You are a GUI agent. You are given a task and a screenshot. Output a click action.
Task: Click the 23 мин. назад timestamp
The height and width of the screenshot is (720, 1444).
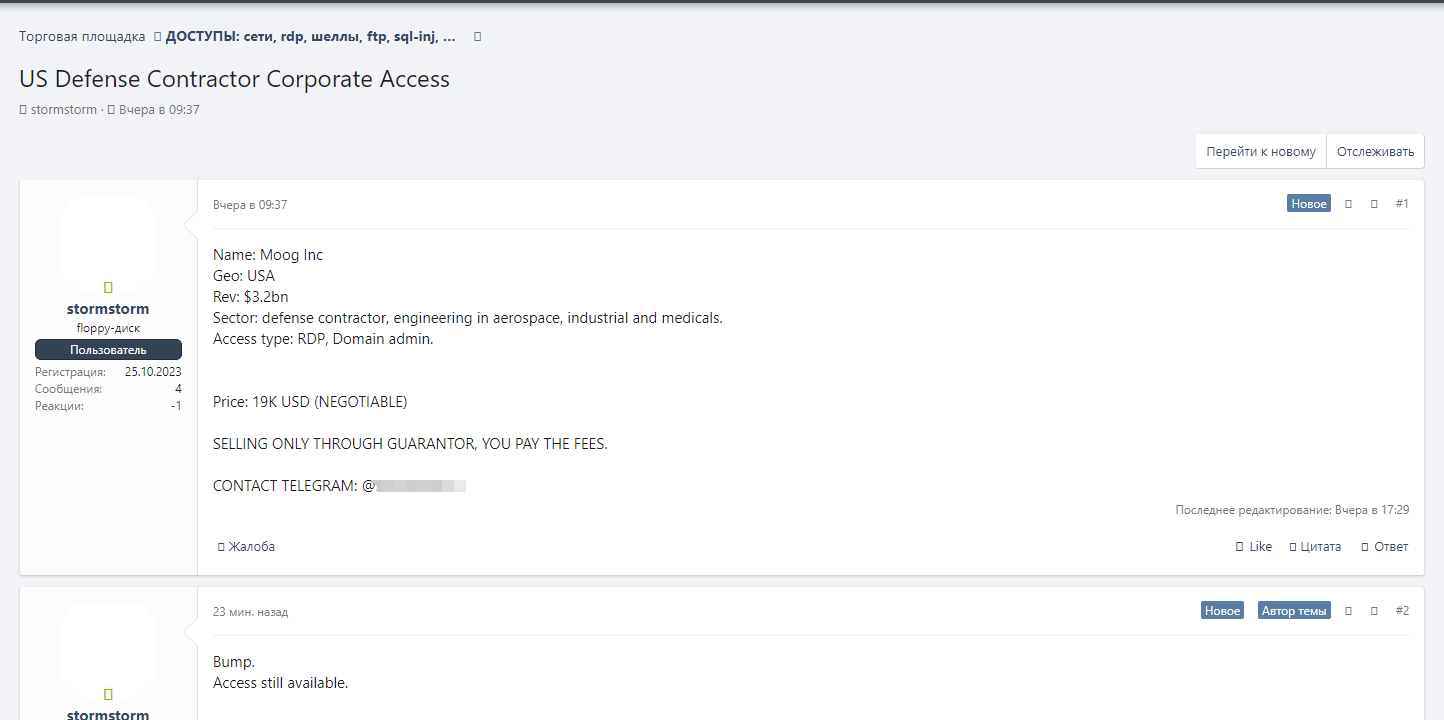[x=250, y=611]
